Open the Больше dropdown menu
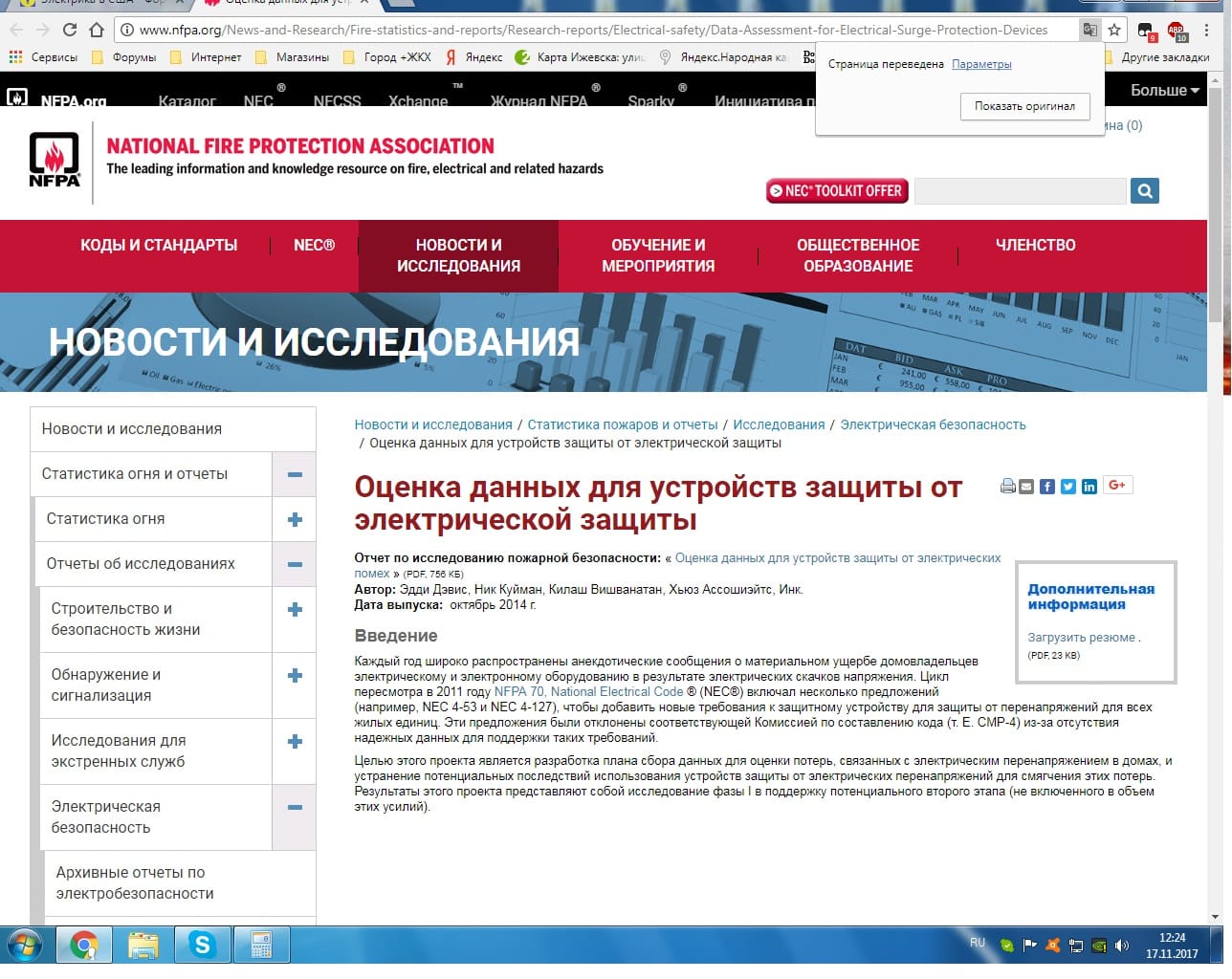Screen dimensions: 1232x979 (1164, 91)
